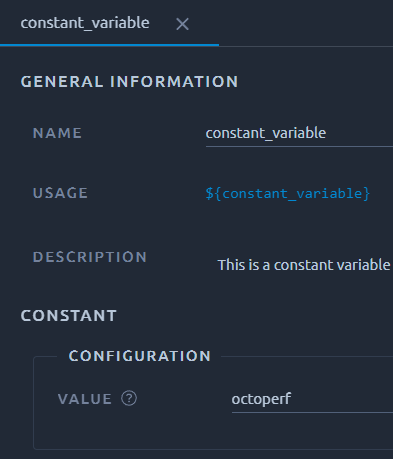Viewport: 393px width, 459px height.
Task: Select empty area inside Configuration box
Action: click(x=213, y=432)
